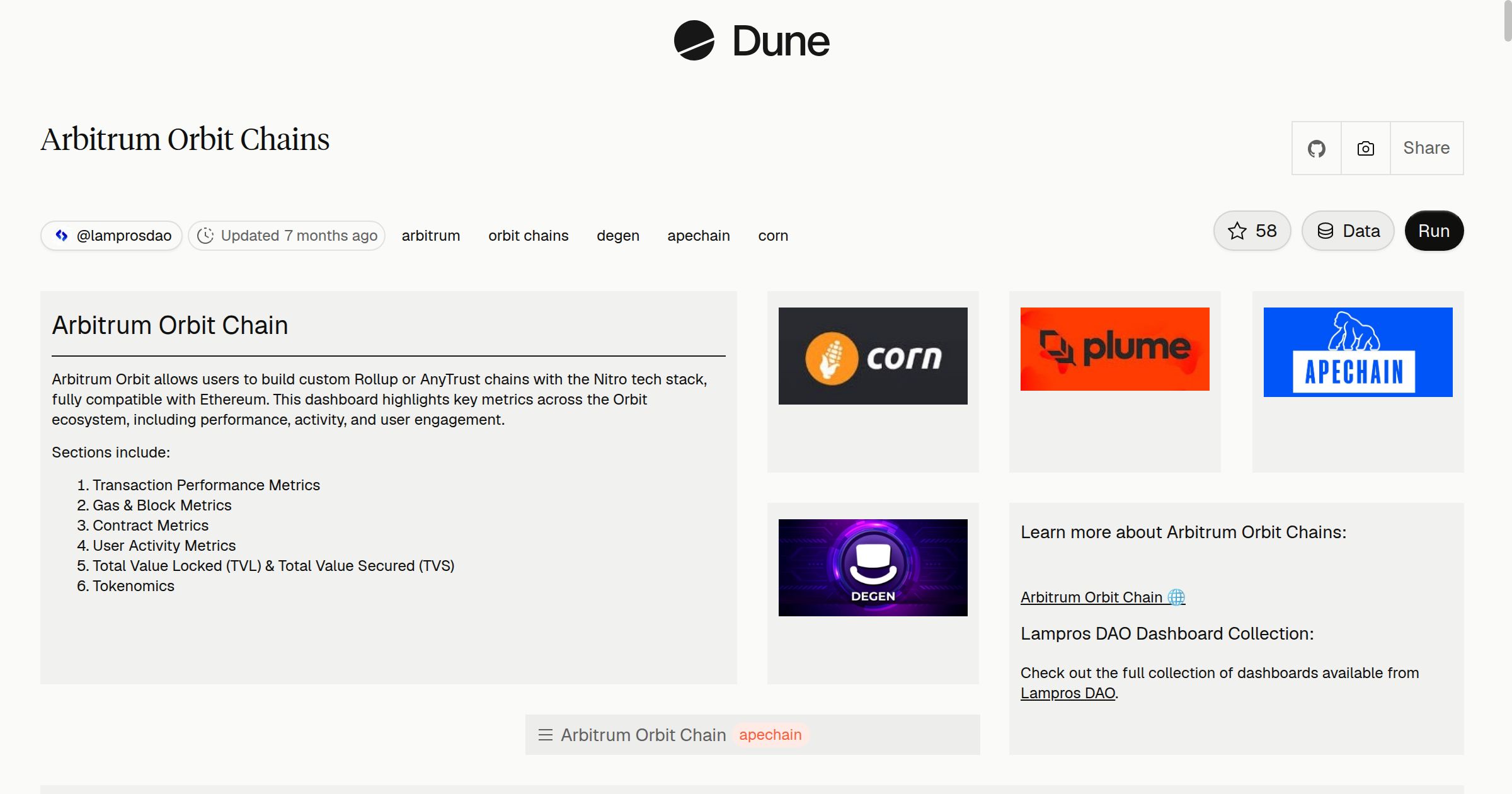The width and height of the screenshot is (1512, 794).
Task: Click 'Tokenomics' list item
Action: pos(134,586)
